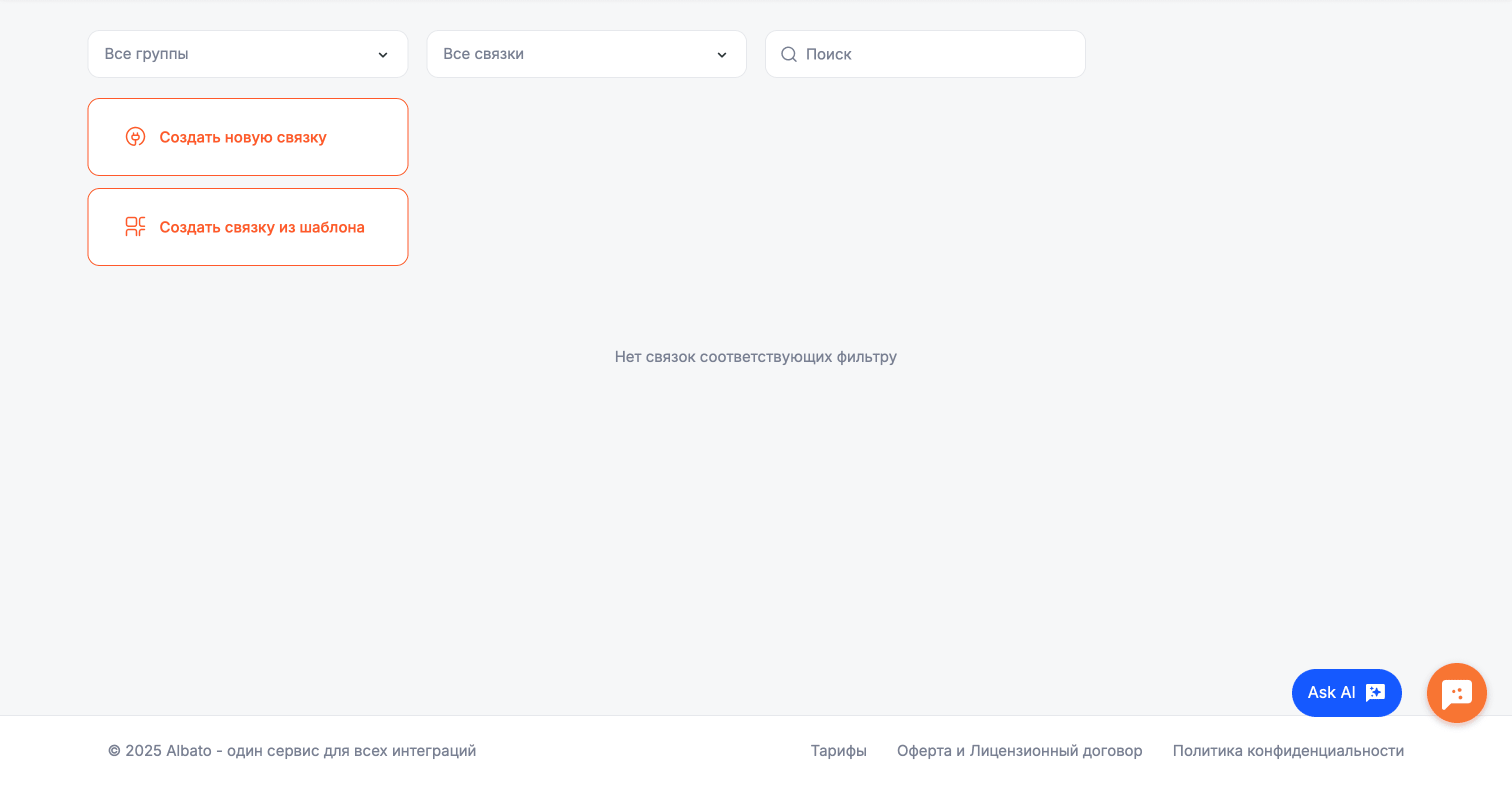This screenshot has height=785, width=1512.
Task: Expand the Все связки filter dropdown
Action: point(586,54)
